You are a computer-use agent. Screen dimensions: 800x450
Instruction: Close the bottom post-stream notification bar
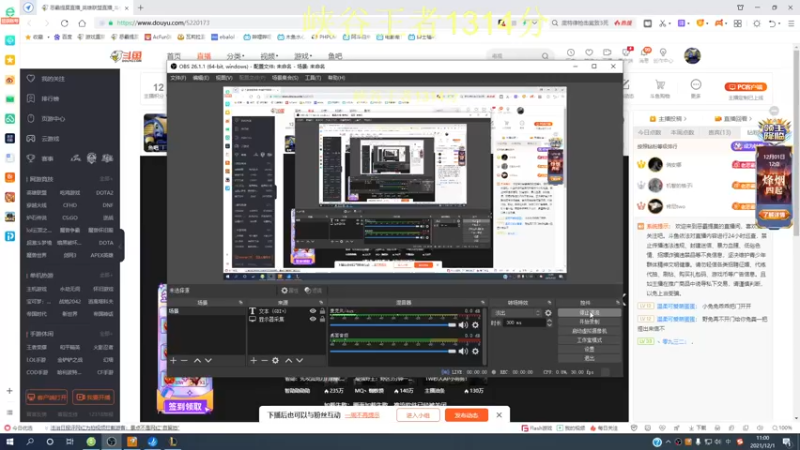499,415
